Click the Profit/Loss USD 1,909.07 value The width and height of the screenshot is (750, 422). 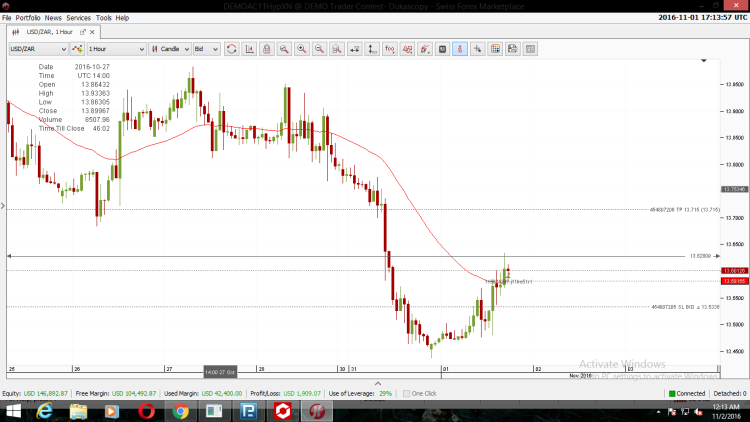click(302, 393)
